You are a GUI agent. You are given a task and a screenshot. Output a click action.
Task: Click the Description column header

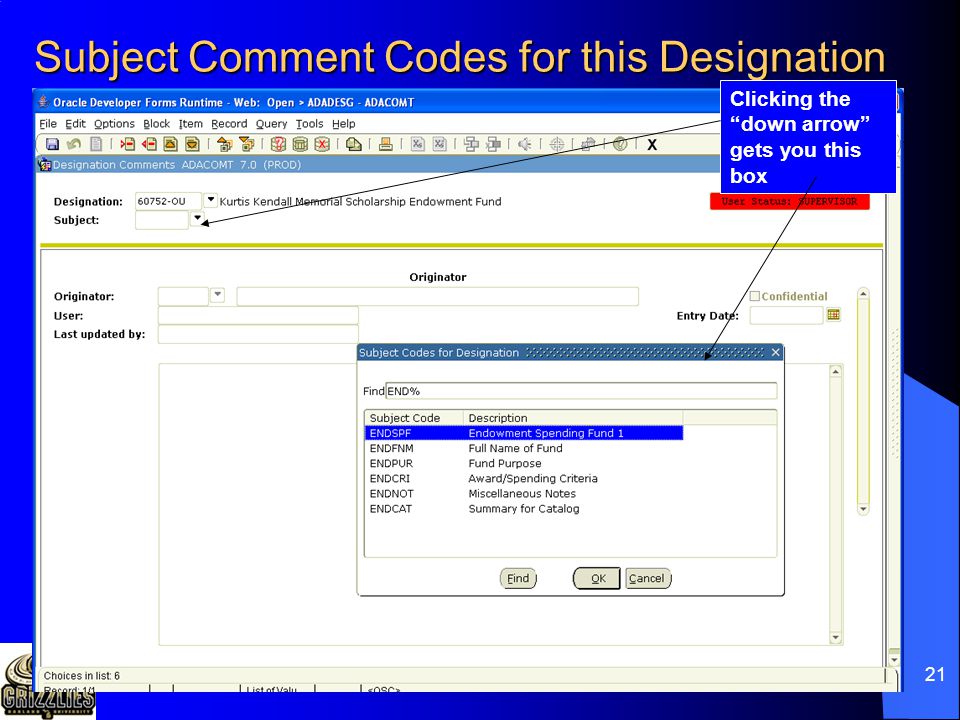point(572,418)
